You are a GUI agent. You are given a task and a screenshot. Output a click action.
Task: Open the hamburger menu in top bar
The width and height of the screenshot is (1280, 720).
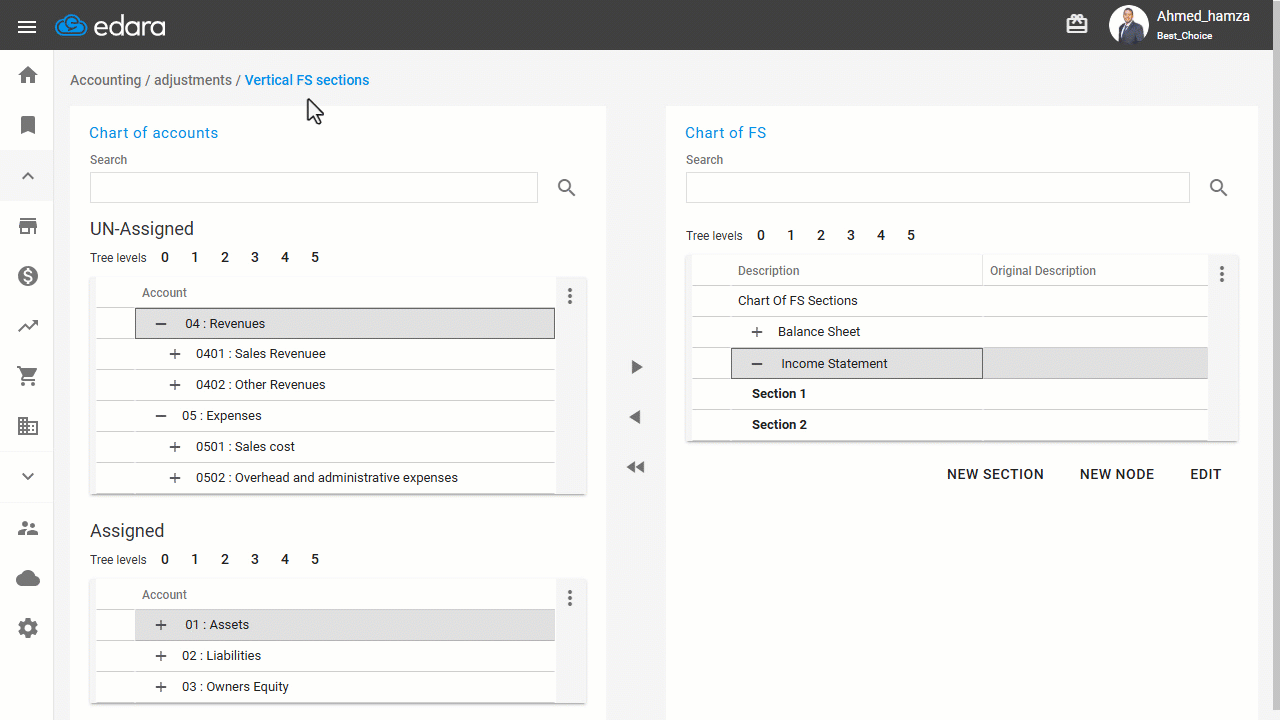(x=27, y=26)
